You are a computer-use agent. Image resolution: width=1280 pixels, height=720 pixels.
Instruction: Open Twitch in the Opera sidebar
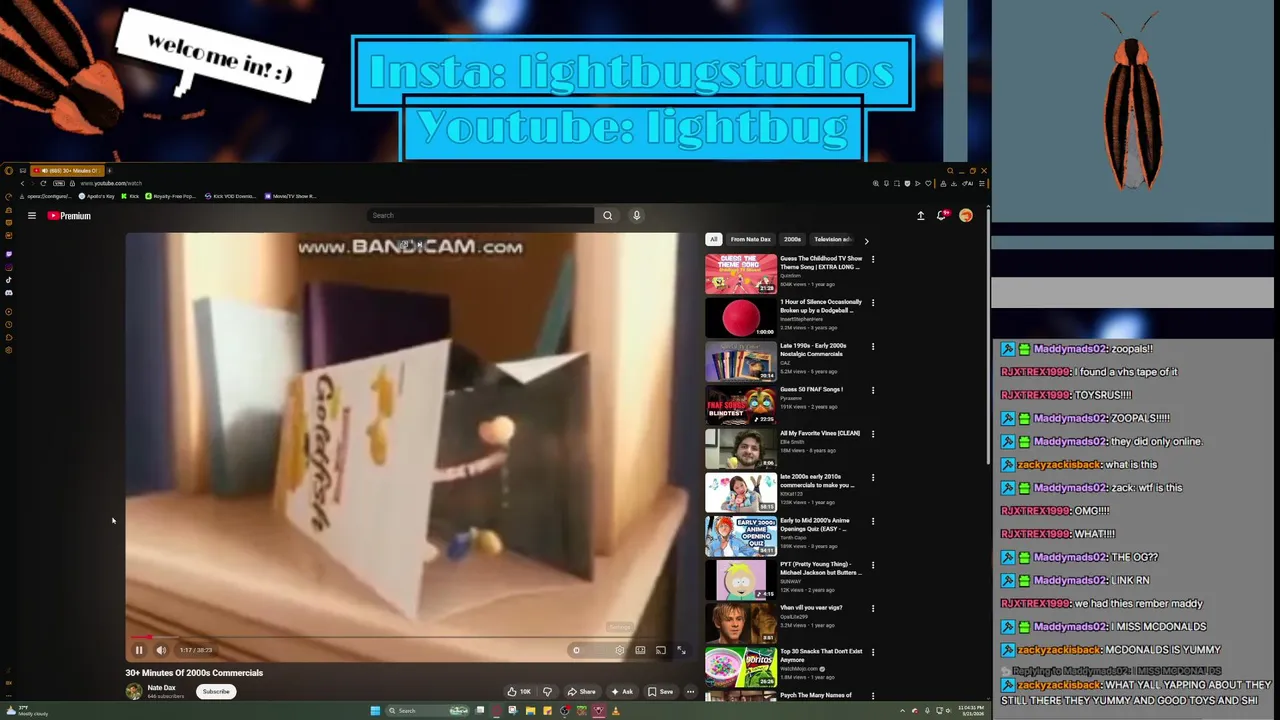(x=9, y=255)
